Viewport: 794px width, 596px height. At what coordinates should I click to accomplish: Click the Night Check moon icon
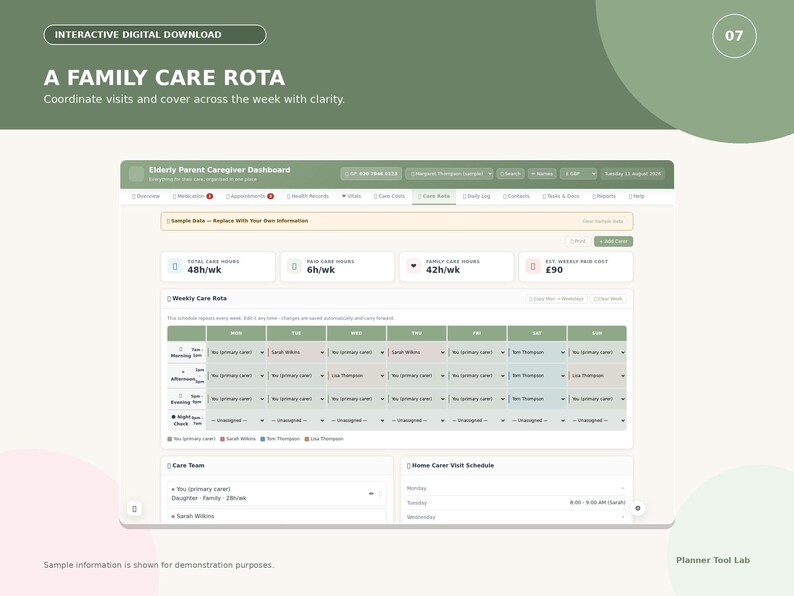(x=174, y=417)
